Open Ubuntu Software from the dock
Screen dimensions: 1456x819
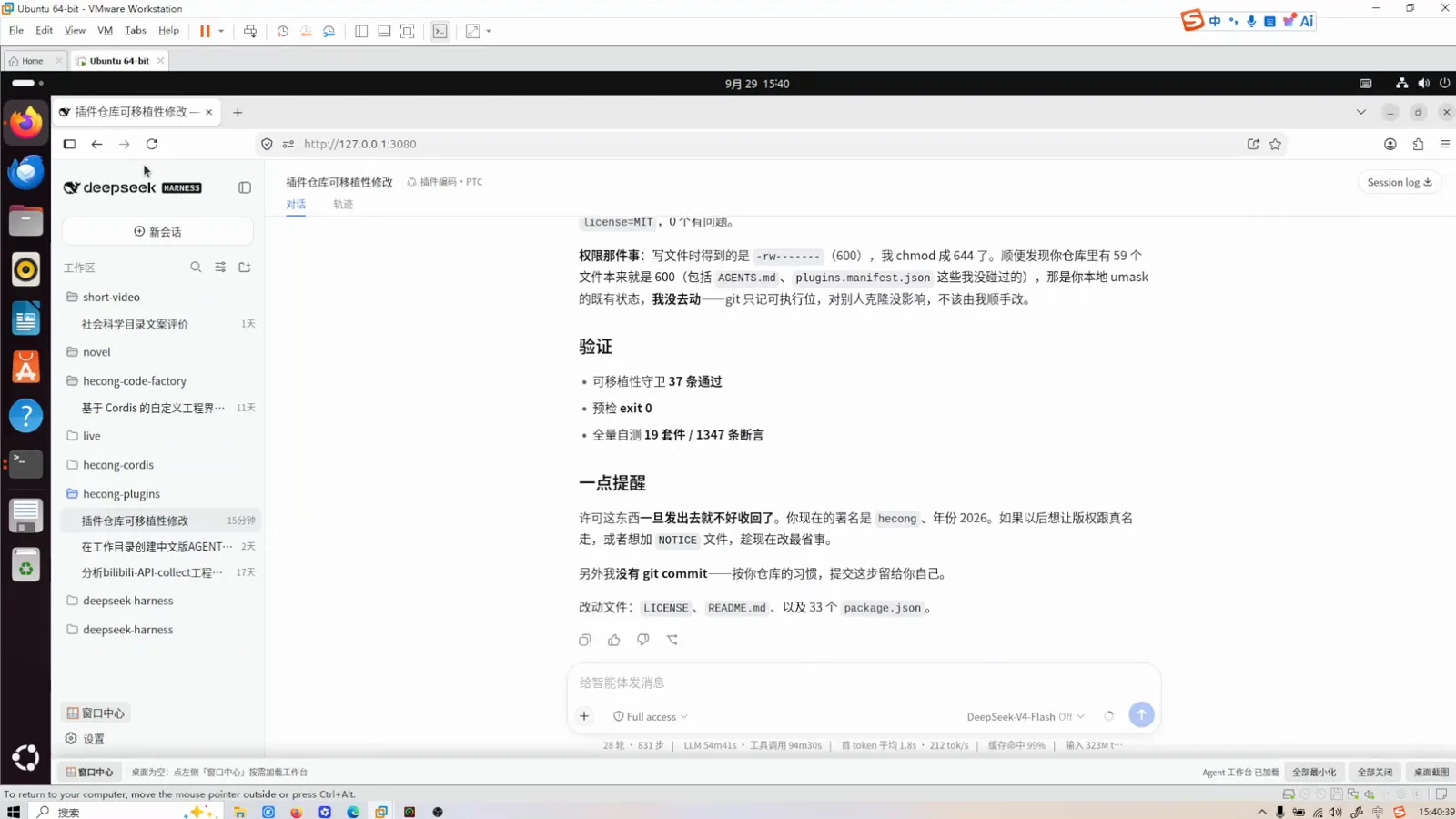click(x=25, y=367)
